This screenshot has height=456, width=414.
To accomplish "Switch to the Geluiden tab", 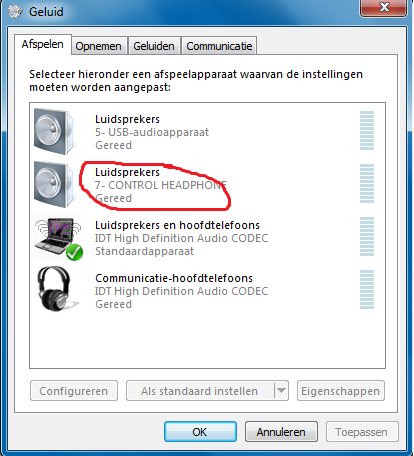I will [x=154, y=46].
